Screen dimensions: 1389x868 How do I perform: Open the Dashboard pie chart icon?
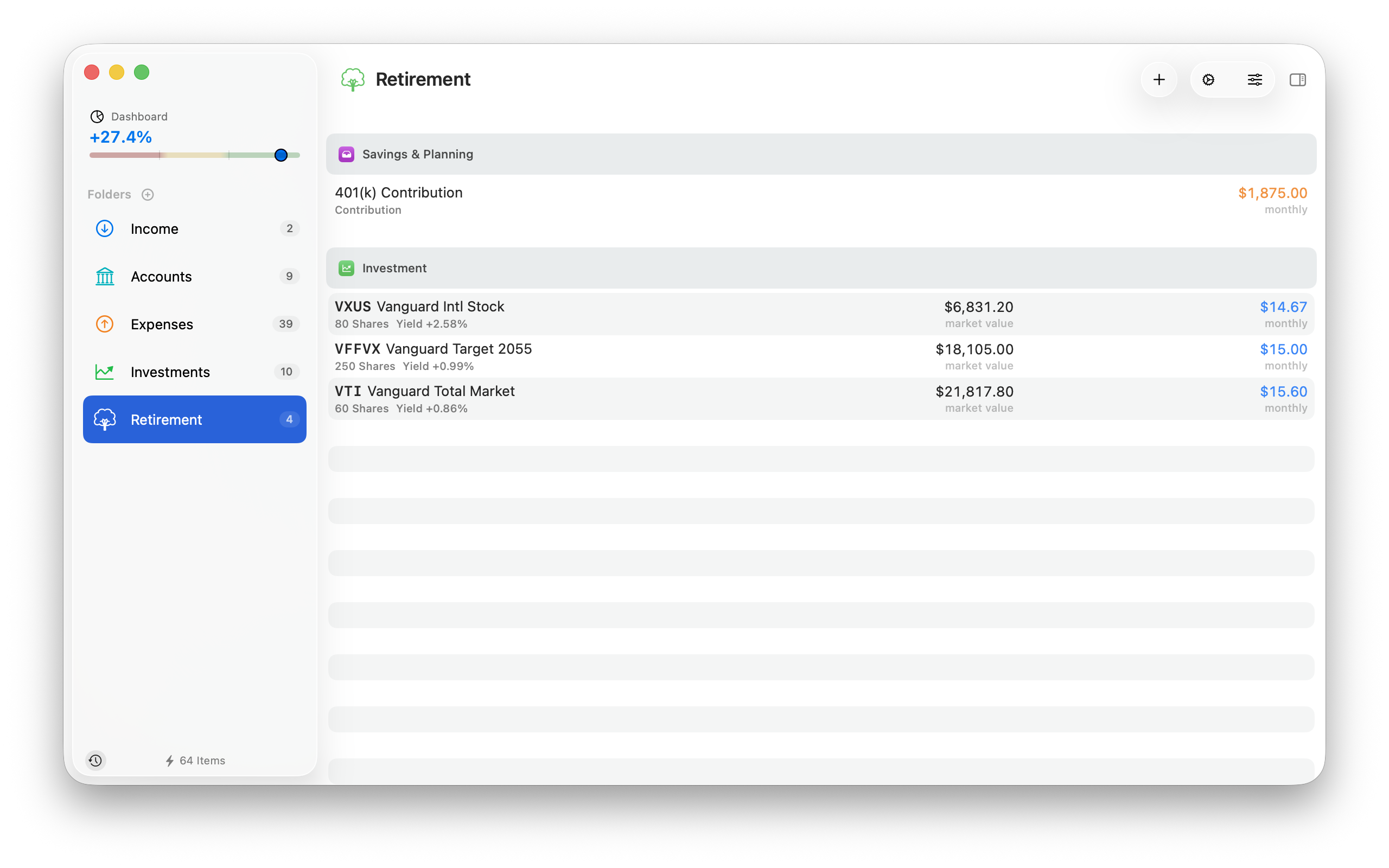[x=97, y=117]
